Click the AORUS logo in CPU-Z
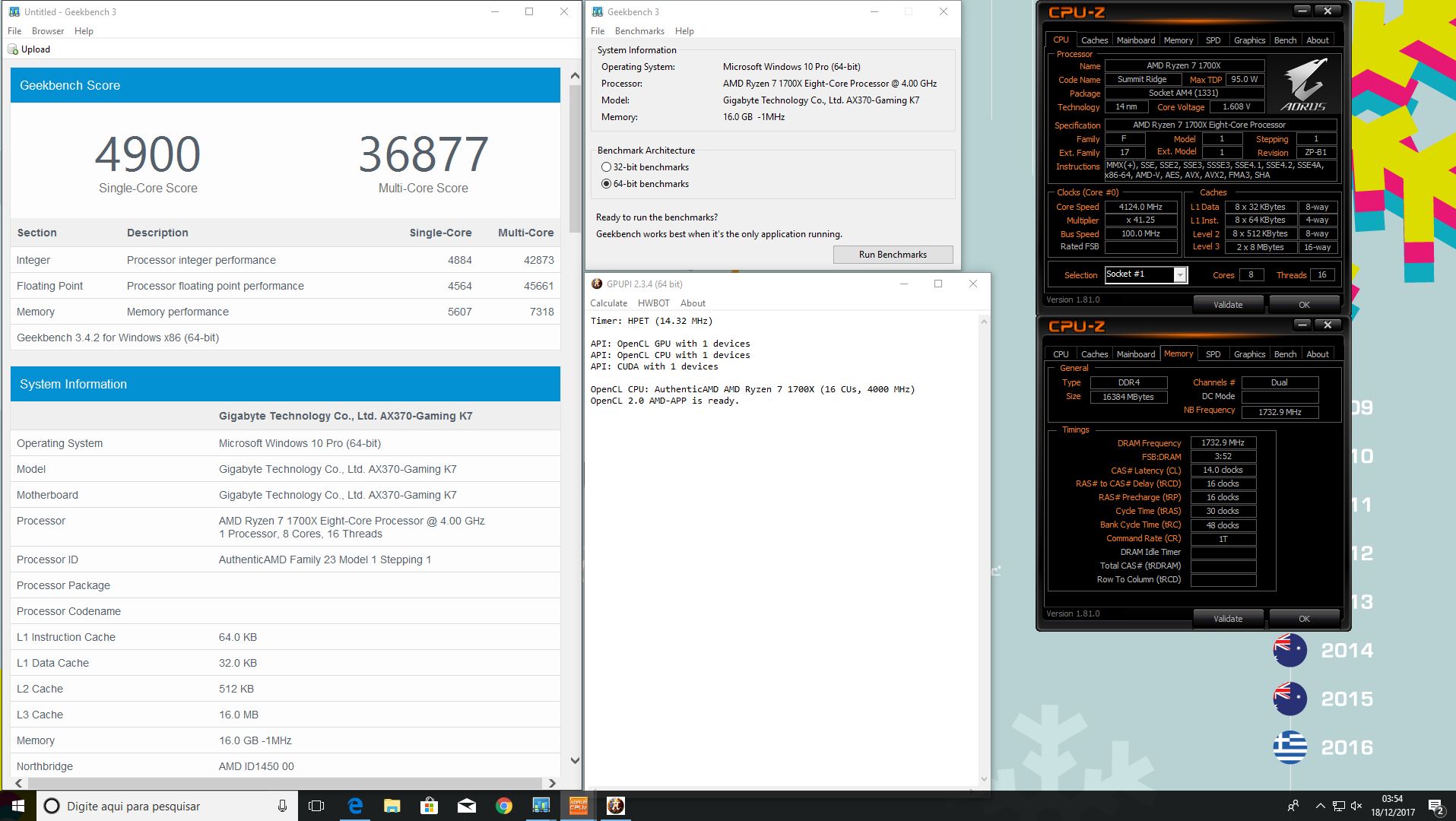The image size is (1456, 821). pos(1303,84)
